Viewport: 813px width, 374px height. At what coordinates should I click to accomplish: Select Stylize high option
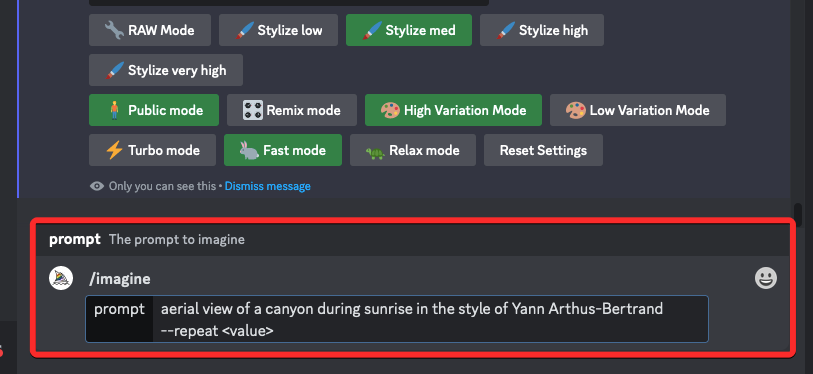click(x=542, y=30)
